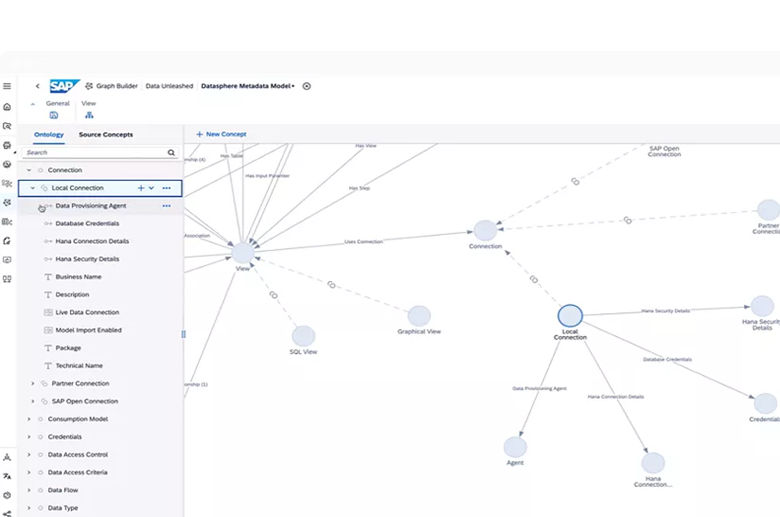Click the hierarchy icon under View

89,115
